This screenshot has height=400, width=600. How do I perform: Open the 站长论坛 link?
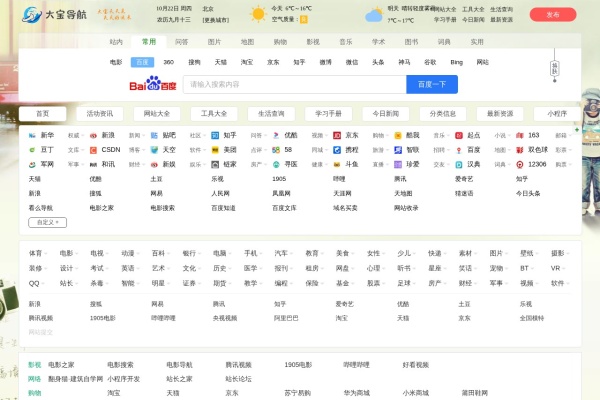point(238,379)
